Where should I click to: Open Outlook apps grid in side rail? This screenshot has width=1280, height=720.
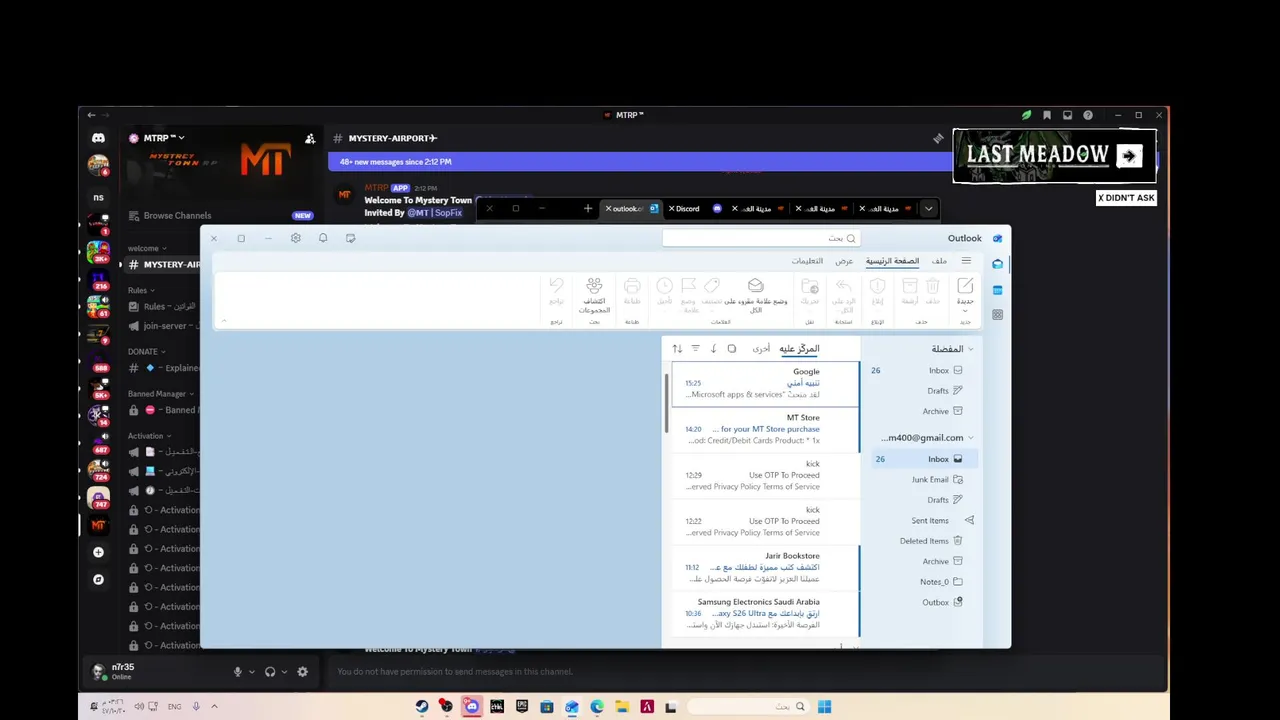click(997, 314)
